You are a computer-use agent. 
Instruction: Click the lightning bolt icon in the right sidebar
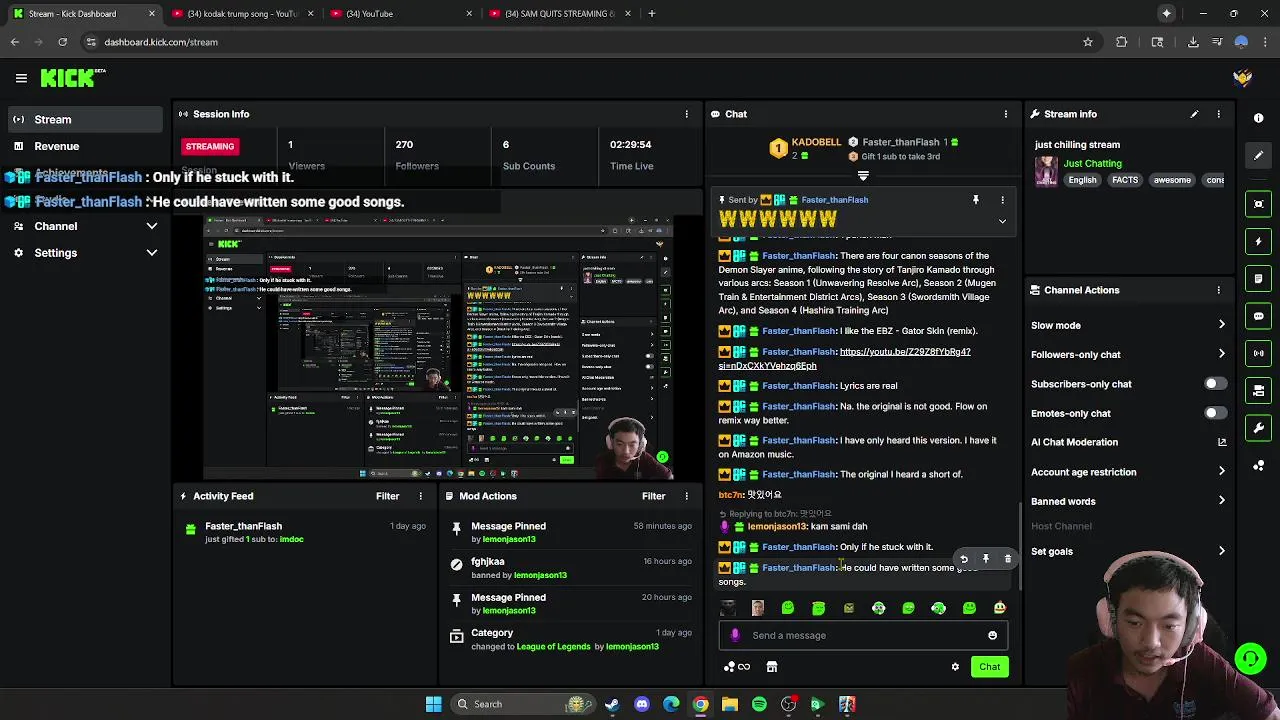1258,241
